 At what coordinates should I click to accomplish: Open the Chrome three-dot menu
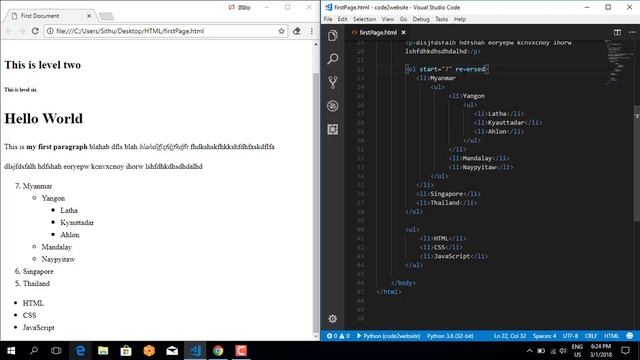click(x=311, y=31)
